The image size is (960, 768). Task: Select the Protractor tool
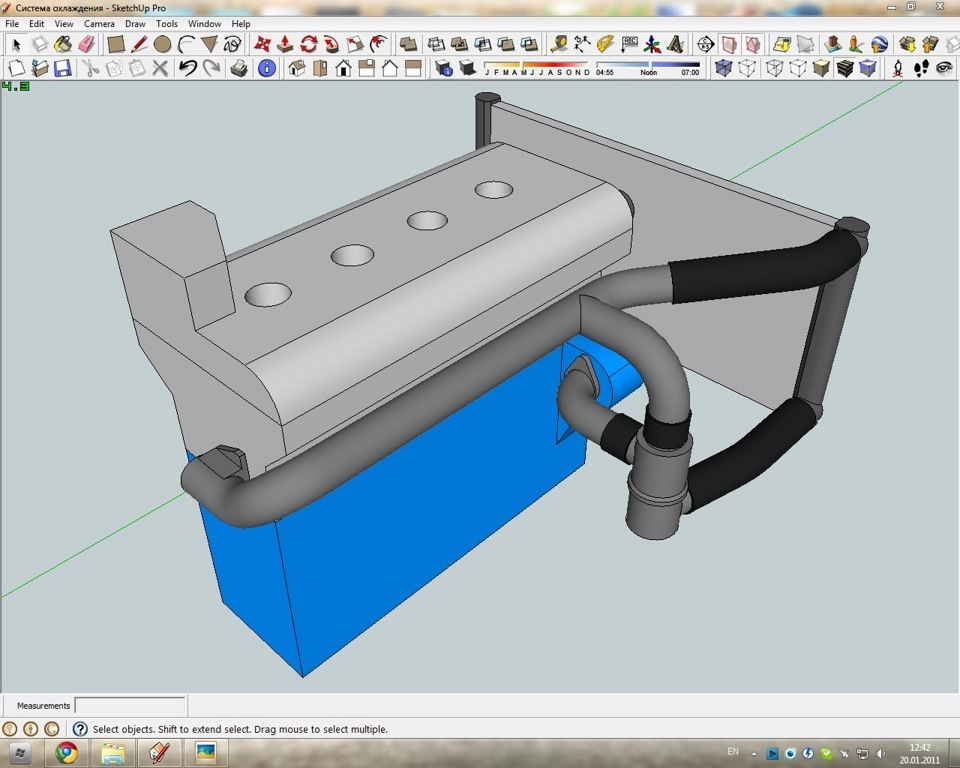(x=606, y=44)
